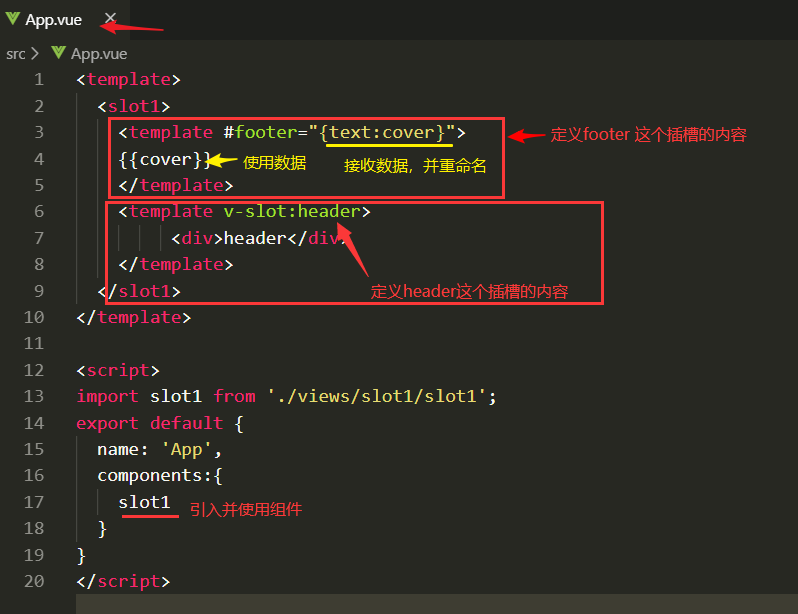The width and height of the screenshot is (798, 614).
Task: Click the name: 'App' property line
Action: (x=159, y=450)
